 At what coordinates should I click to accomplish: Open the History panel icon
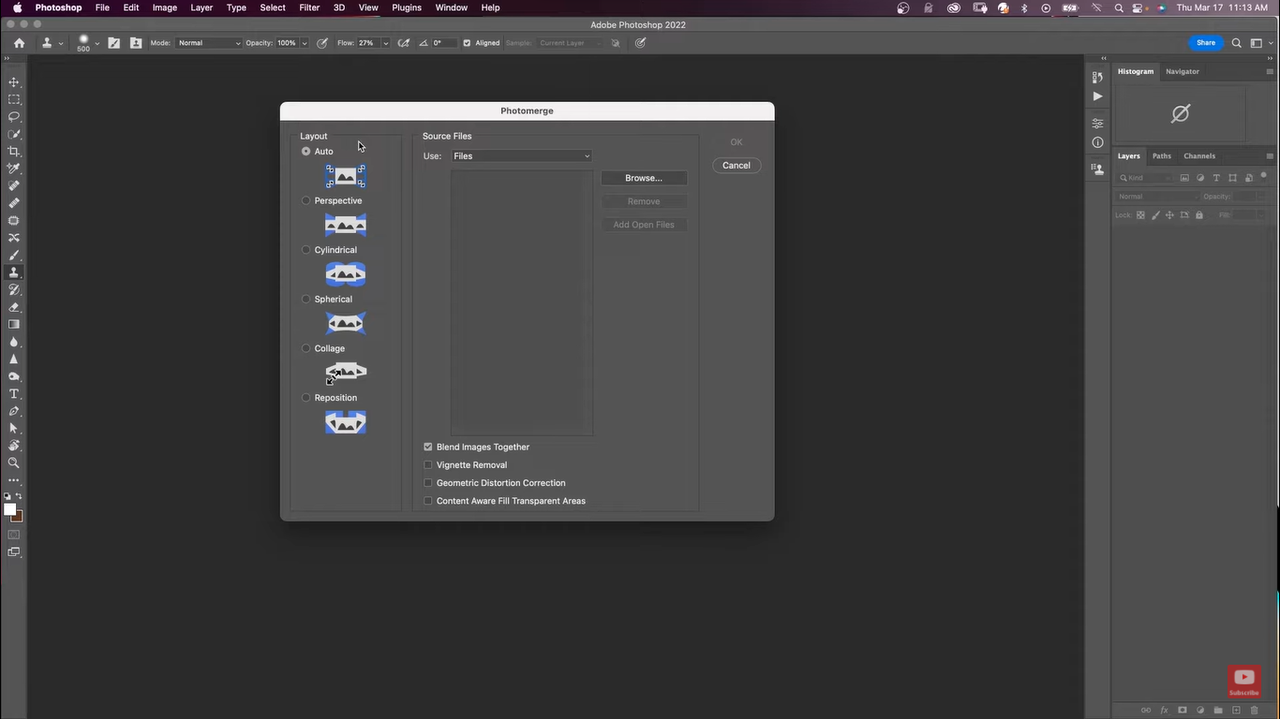pyautogui.click(x=1097, y=76)
